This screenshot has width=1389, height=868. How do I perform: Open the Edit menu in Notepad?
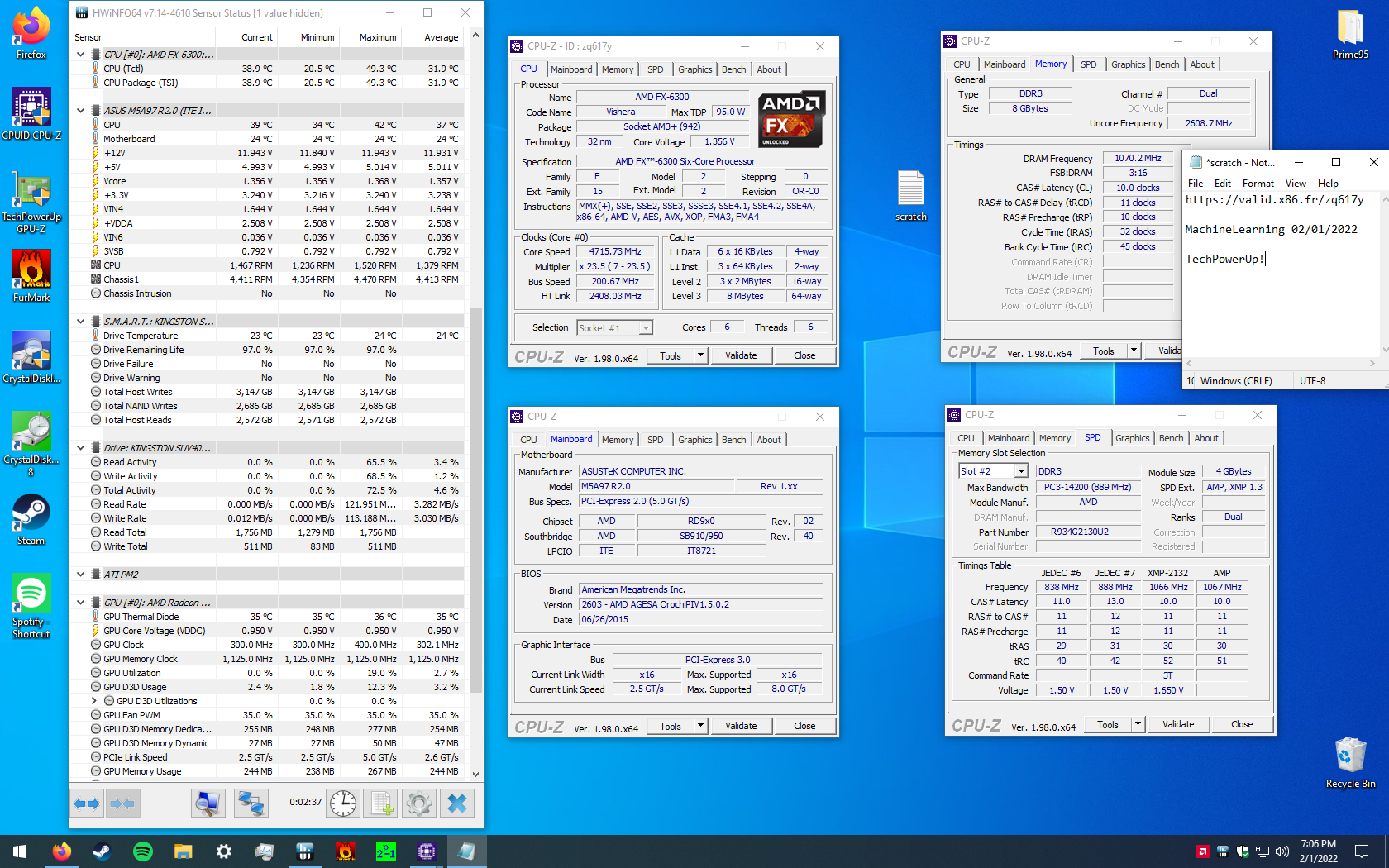(x=1223, y=184)
